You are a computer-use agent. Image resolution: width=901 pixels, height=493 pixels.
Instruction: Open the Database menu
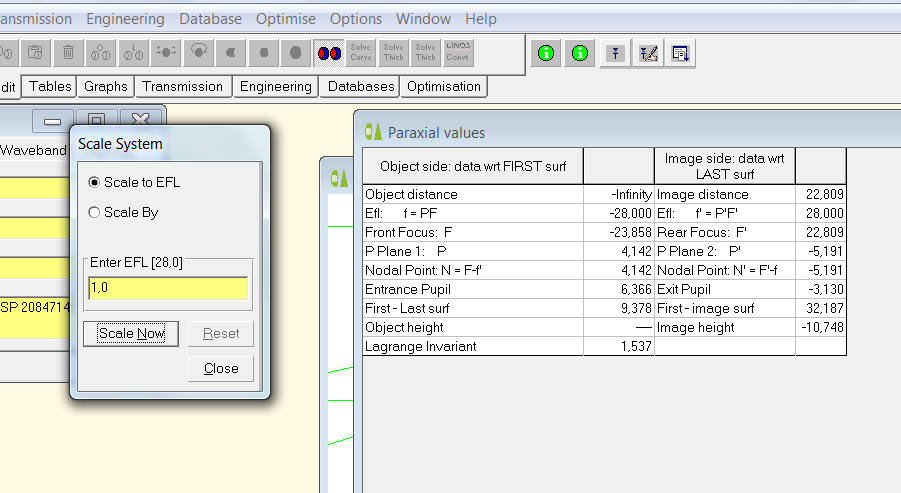(x=210, y=19)
